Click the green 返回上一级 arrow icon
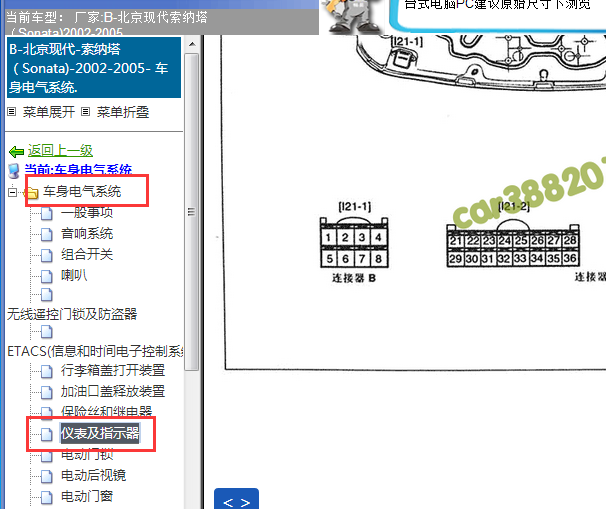The height and width of the screenshot is (509, 606). (x=16, y=152)
